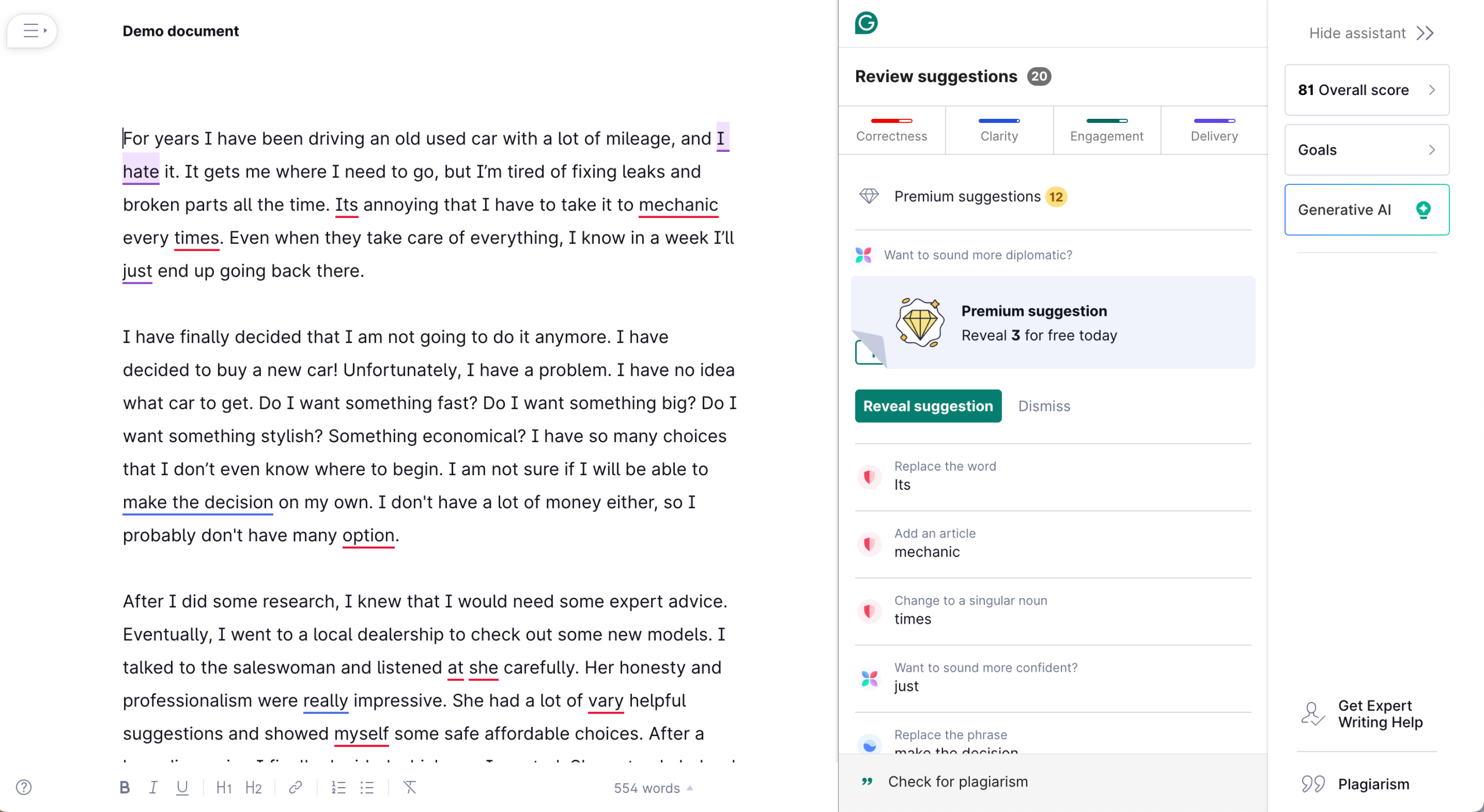The width and height of the screenshot is (1484, 812).
Task: Apply Heading 1 style
Action: click(224, 787)
